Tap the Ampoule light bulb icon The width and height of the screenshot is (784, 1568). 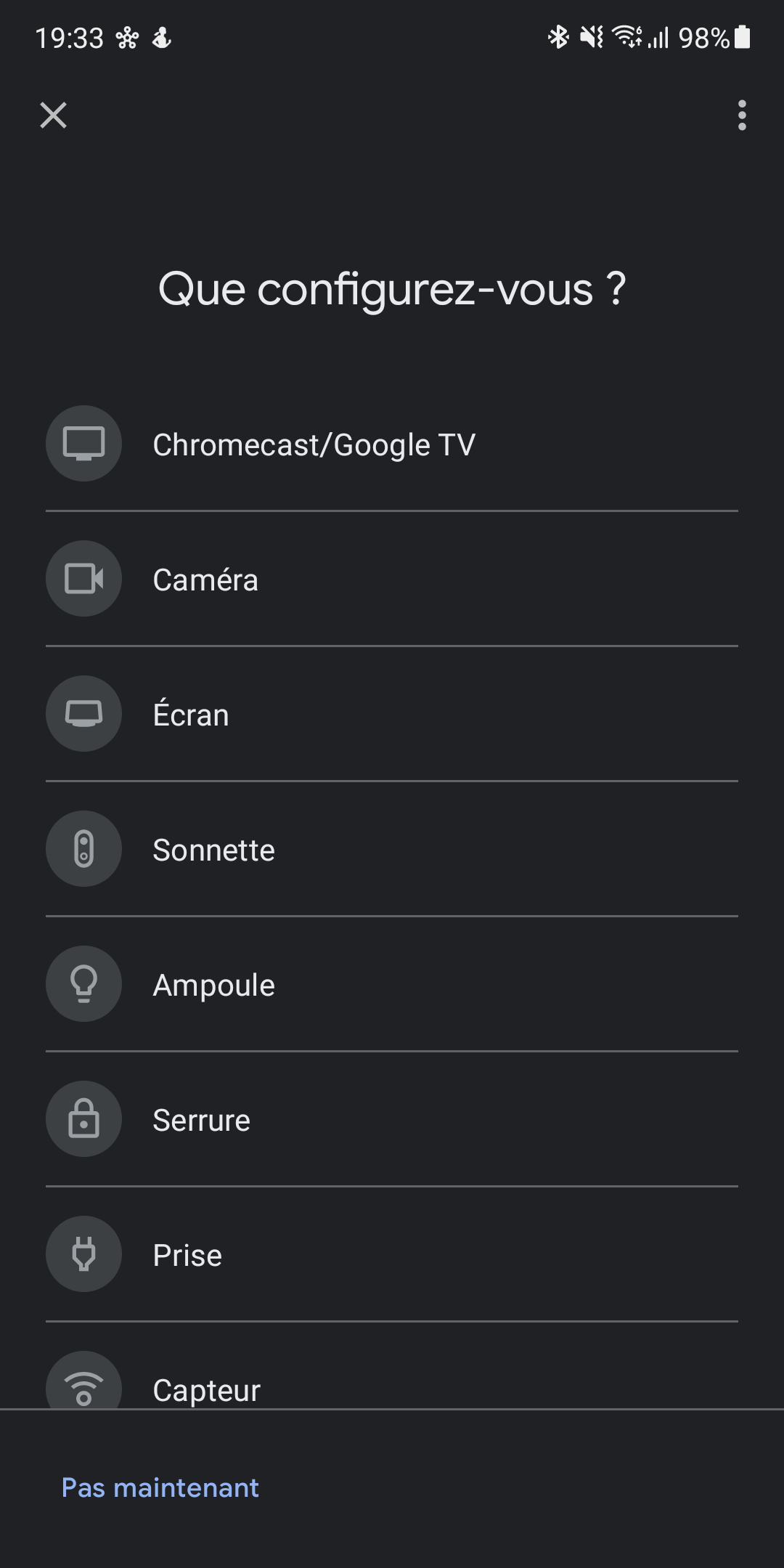point(83,984)
